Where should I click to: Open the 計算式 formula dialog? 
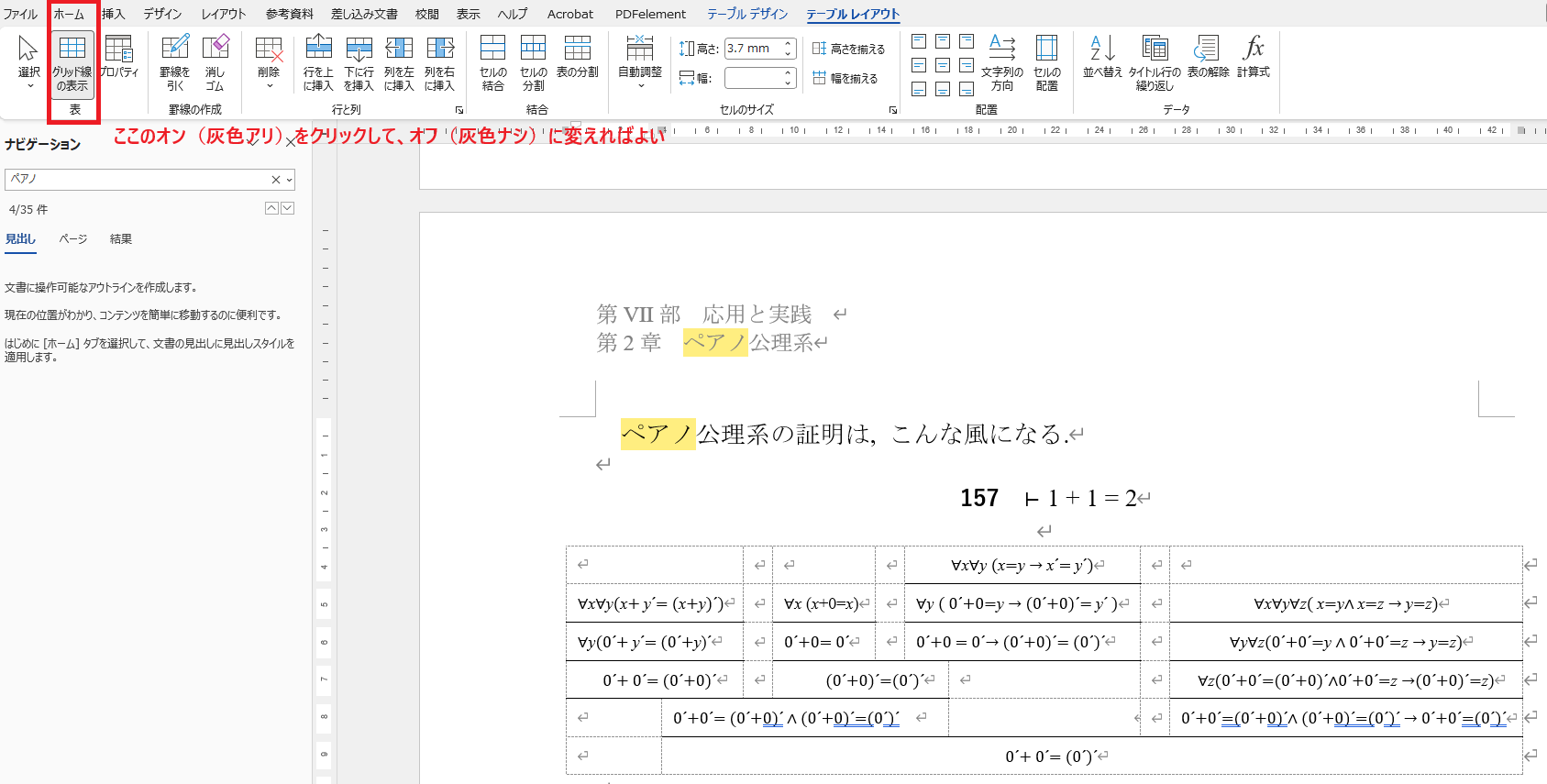tap(1253, 57)
